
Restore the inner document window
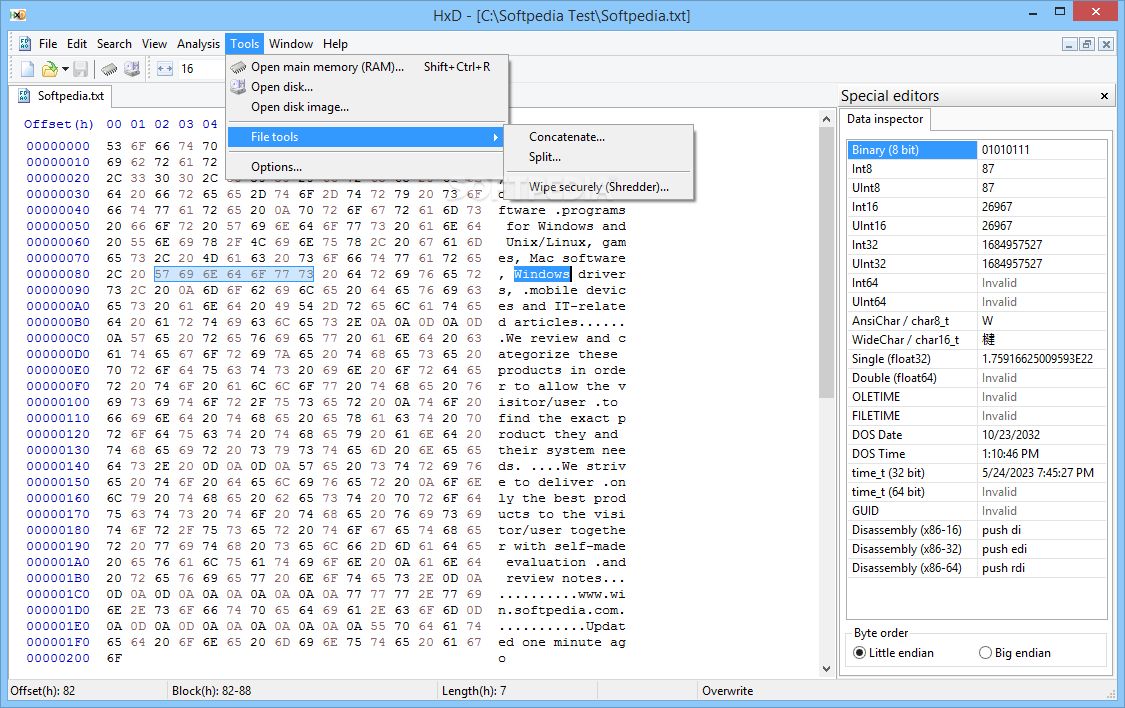pyautogui.click(x=1087, y=44)
